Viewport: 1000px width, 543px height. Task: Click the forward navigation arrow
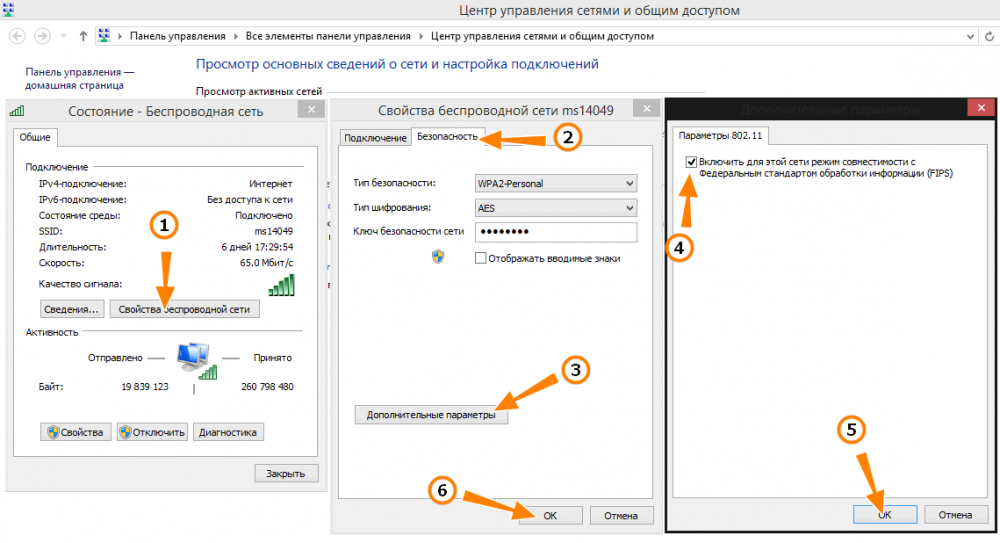tap(42, 36)
